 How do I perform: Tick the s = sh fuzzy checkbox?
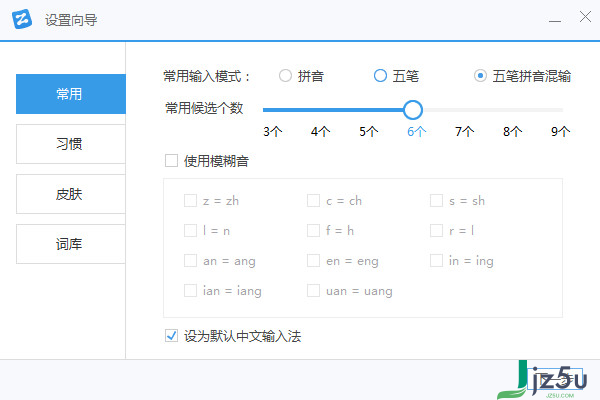(436, 201)
